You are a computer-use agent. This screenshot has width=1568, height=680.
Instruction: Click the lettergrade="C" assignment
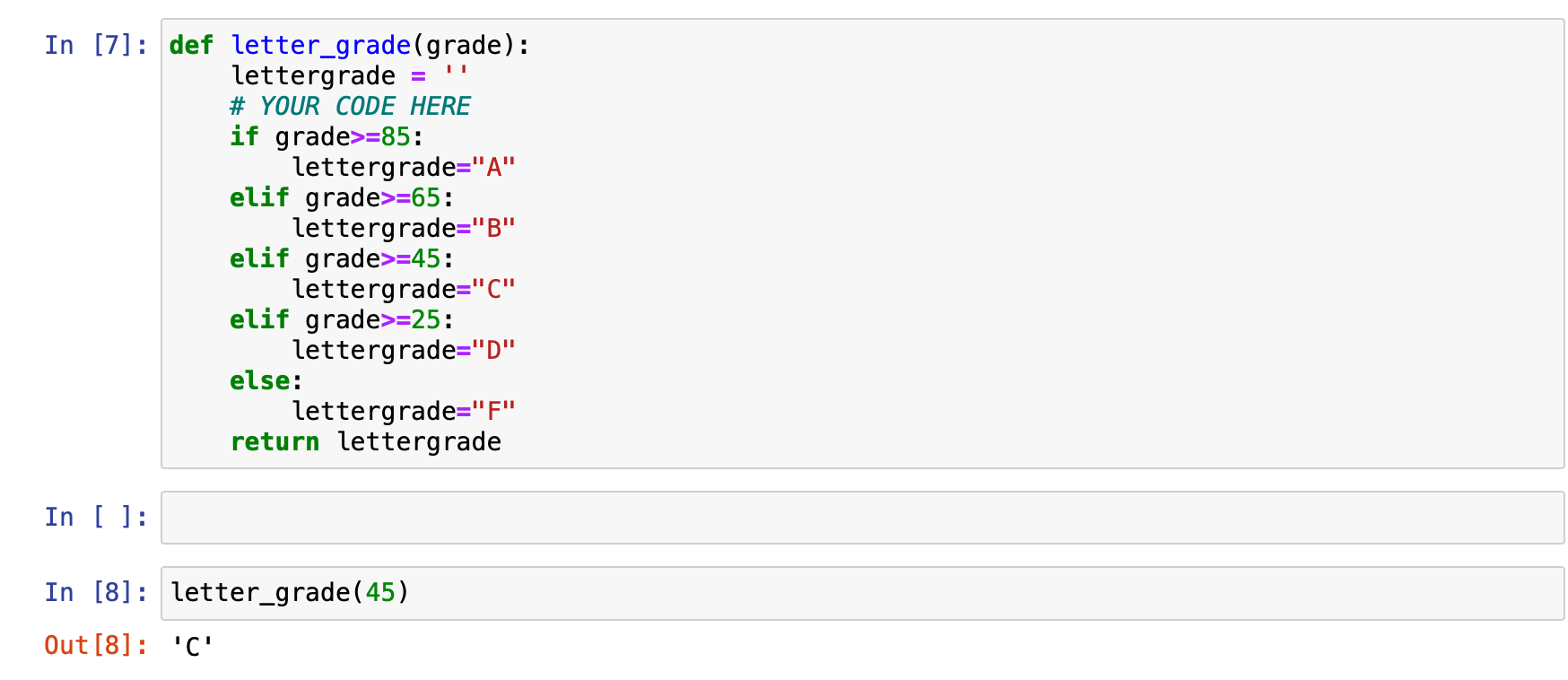404,289
